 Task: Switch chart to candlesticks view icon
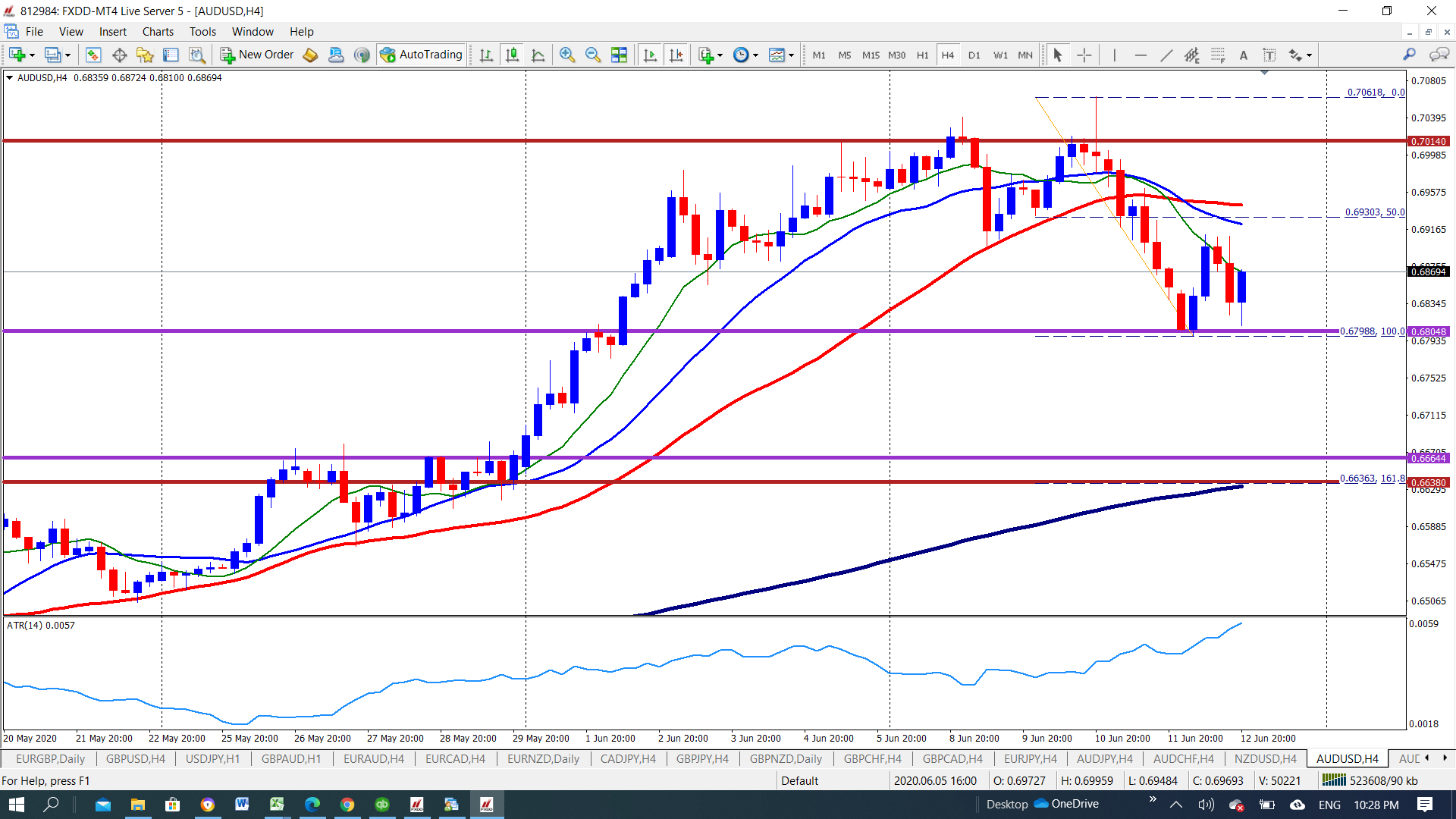(x=513, y=55)
